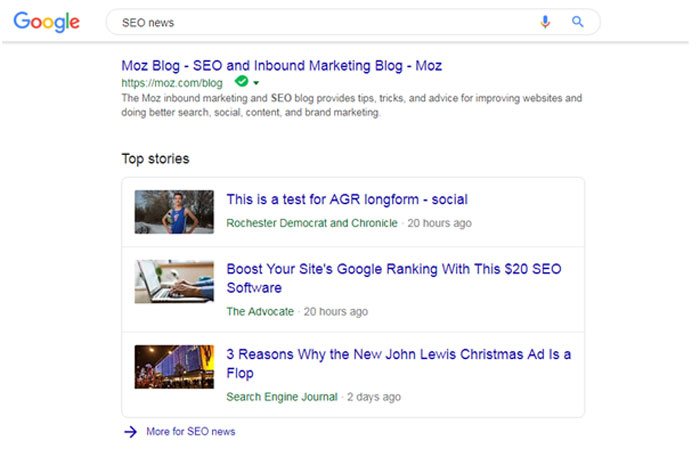Click the Top stories heading

coord(155,159)
